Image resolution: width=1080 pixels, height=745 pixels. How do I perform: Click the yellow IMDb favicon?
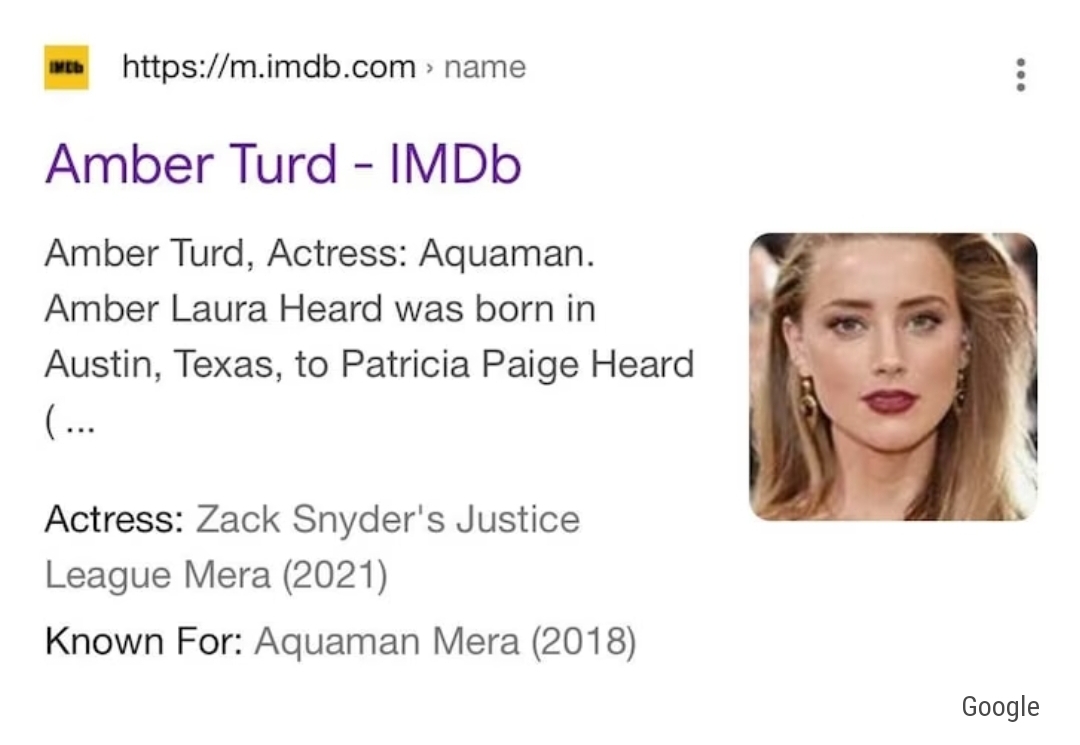[x=66, y=68]
